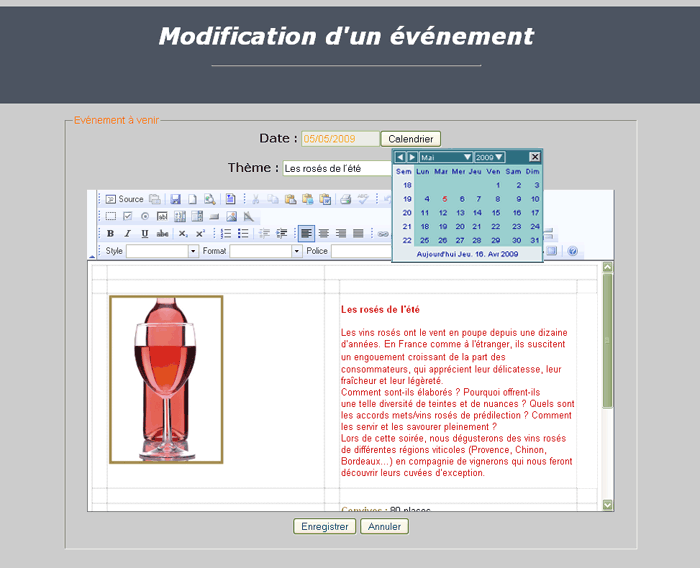This screenshot has height=568, width=700.
Task: Click Paste as plain text icon
Action: click(x=308, y=199)
